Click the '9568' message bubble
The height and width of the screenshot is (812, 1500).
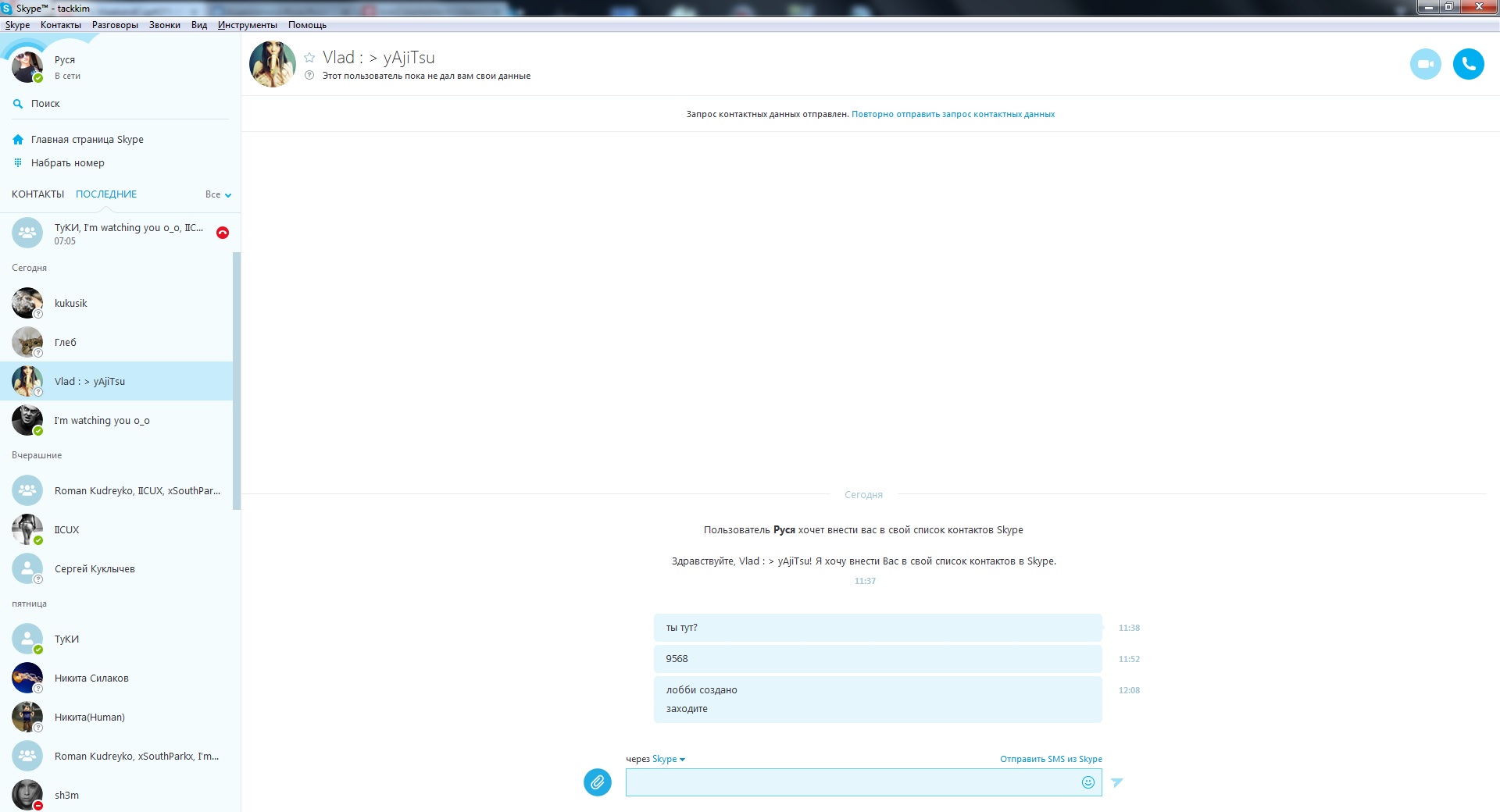tap(878, 659)
